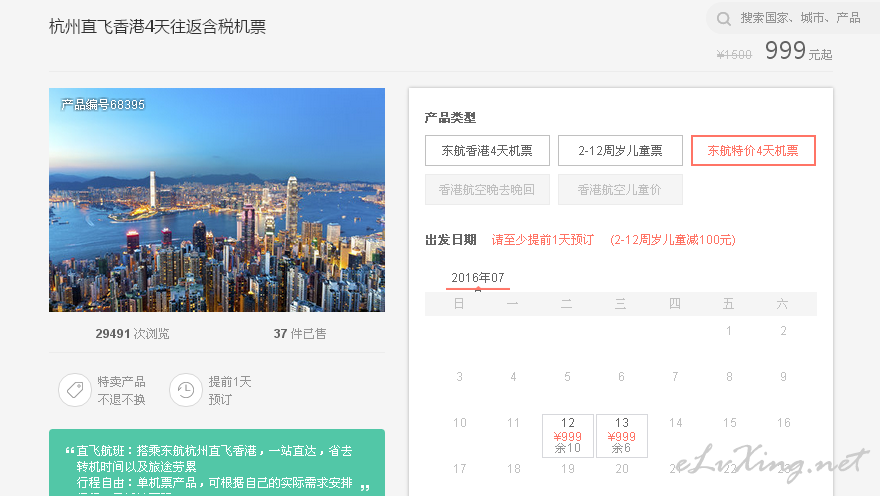Click disabled option 香港航空儿童价
The width and height of the screenshot is (880, 496).
(620, 190)
